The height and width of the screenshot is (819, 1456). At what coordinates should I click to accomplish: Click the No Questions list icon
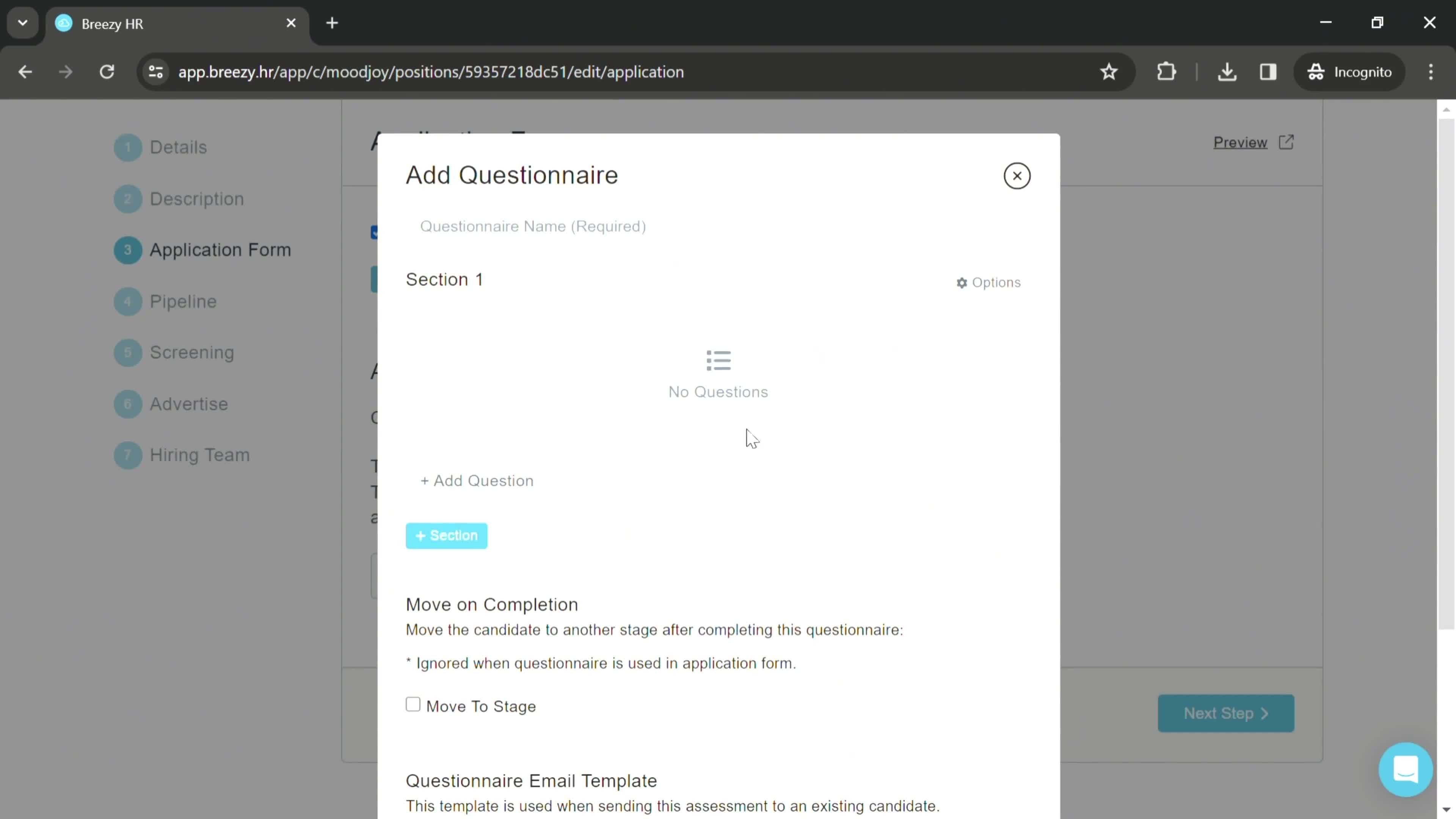[719, 360]
